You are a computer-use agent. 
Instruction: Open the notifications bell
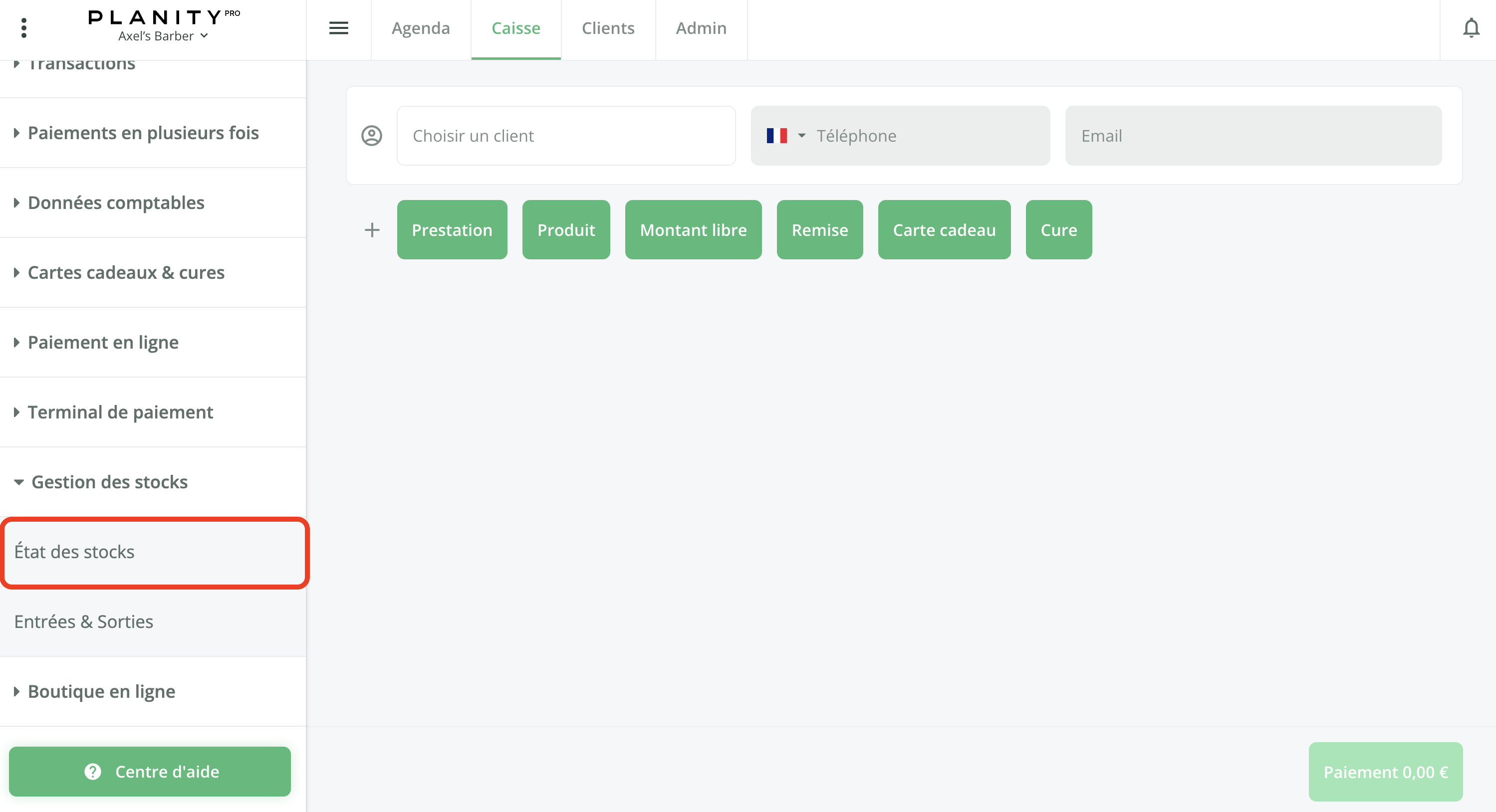[1471, 28]
